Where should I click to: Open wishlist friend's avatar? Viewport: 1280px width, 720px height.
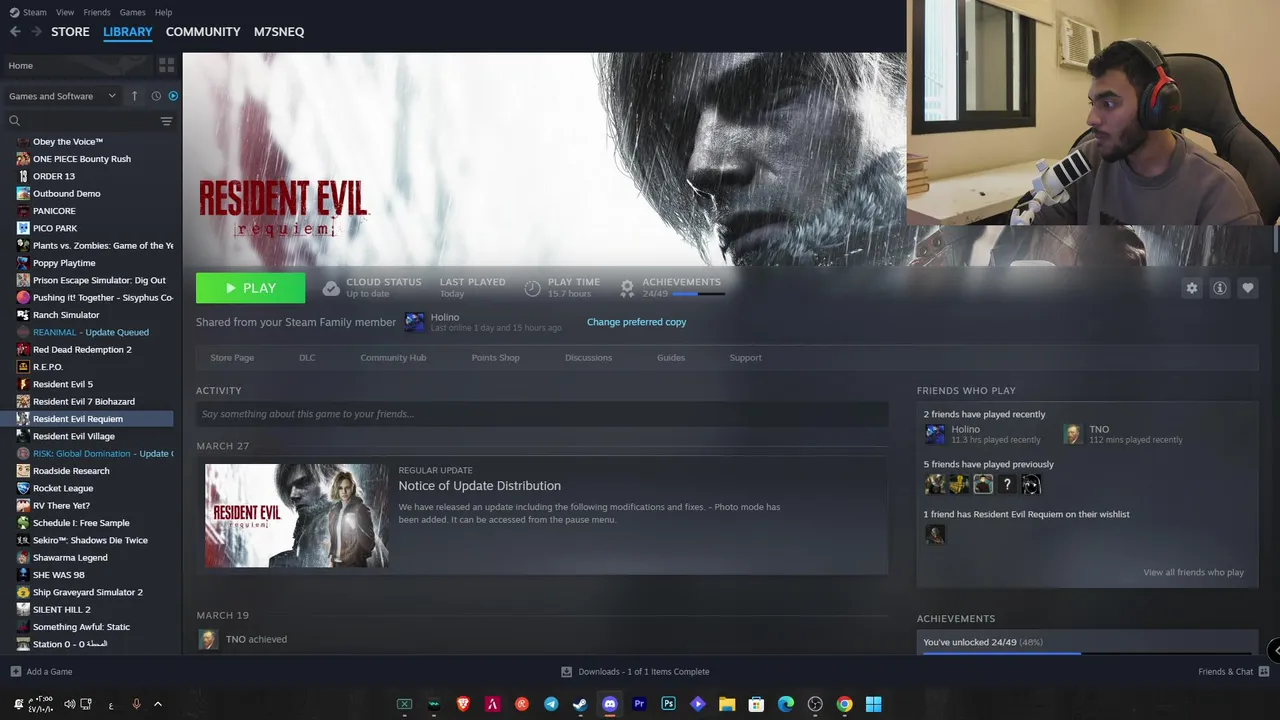tap(935, 534)
